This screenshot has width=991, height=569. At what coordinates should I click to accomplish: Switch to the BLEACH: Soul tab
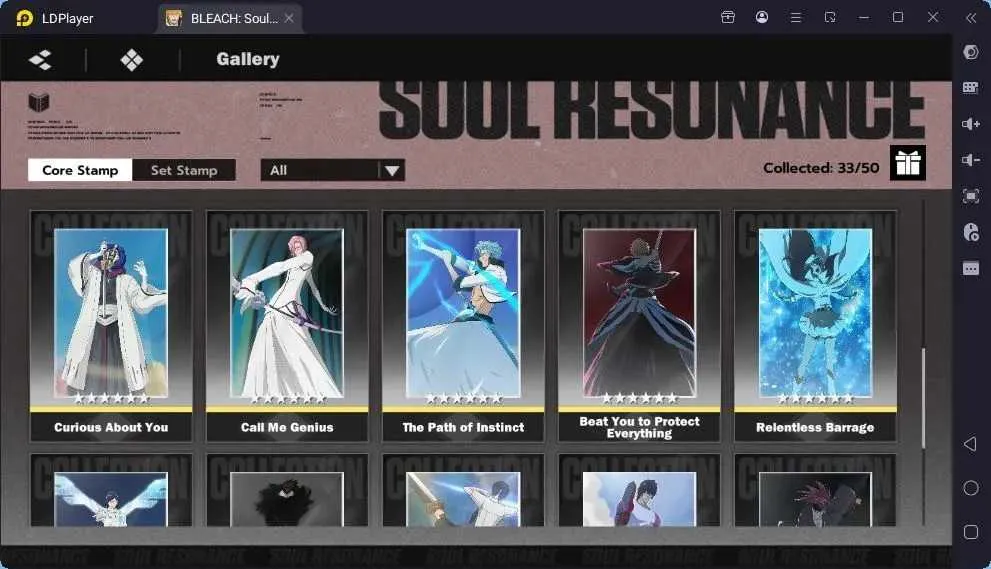[230, 18]
